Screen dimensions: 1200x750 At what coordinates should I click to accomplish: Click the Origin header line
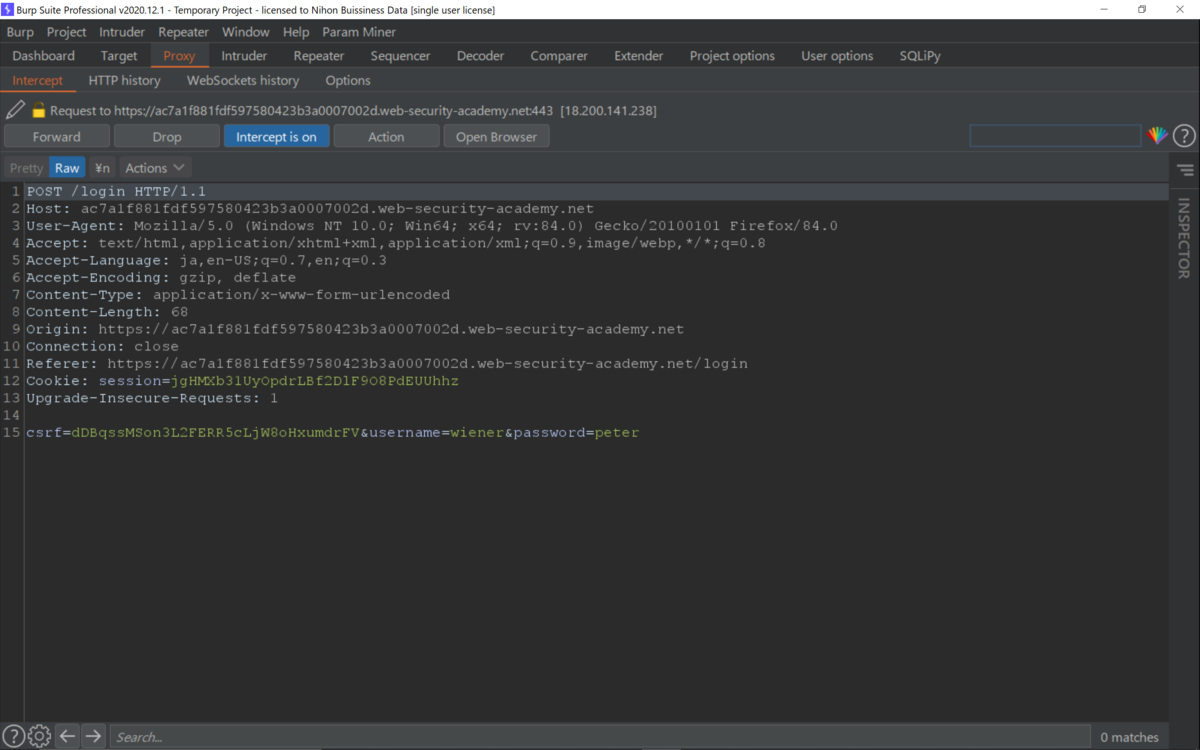(355, 329)
